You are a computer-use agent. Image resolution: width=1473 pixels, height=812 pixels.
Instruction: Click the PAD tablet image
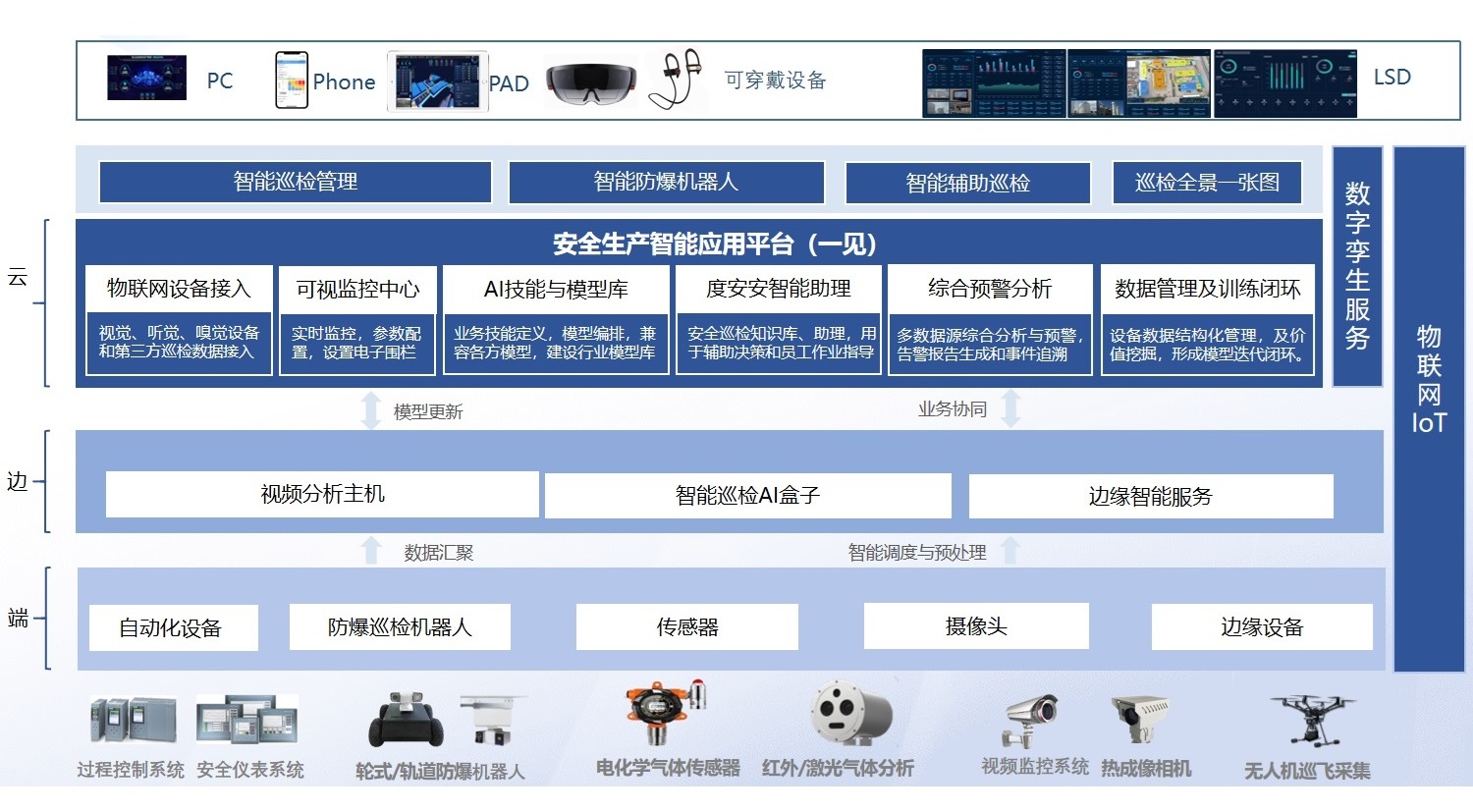pyautogui.click(x=437, y=81)
